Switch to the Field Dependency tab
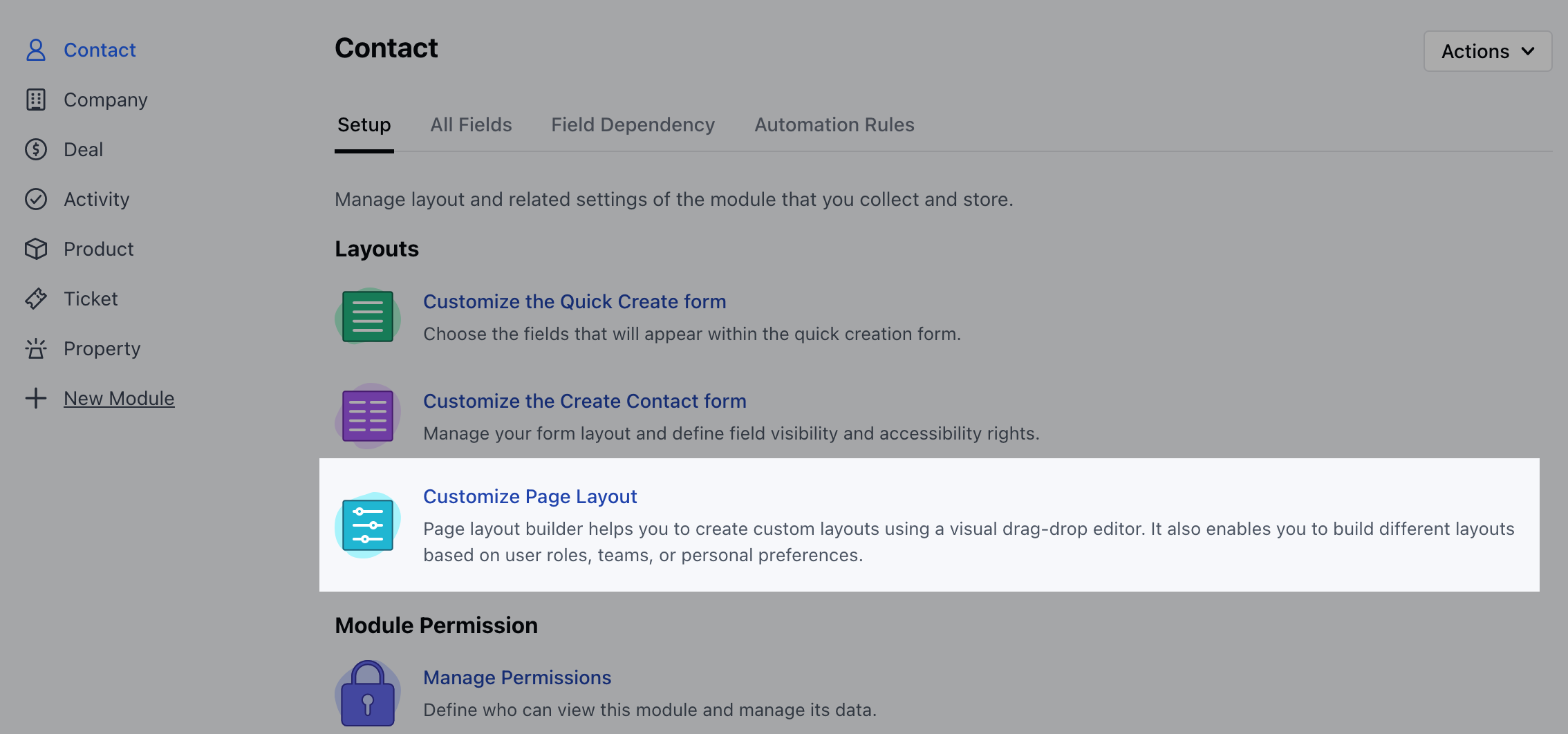The width and height of the screenshot is (1568, 734). pyautogui.click(x=633, y=124)
